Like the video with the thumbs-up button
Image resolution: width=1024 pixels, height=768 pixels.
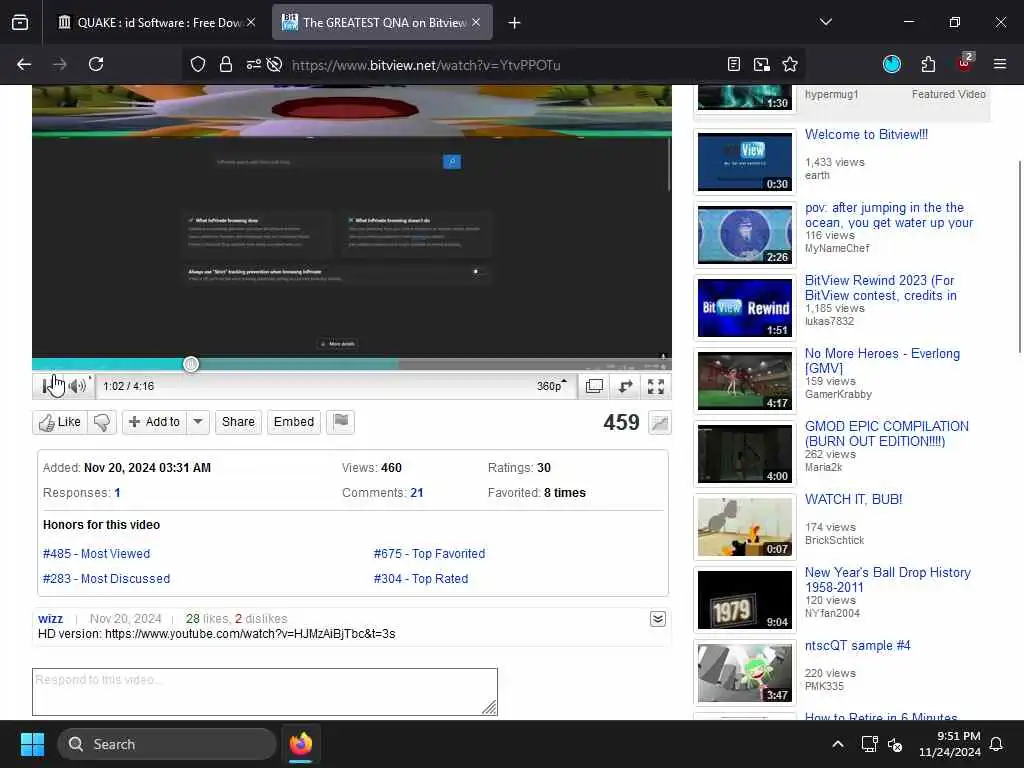pos(59,422)
